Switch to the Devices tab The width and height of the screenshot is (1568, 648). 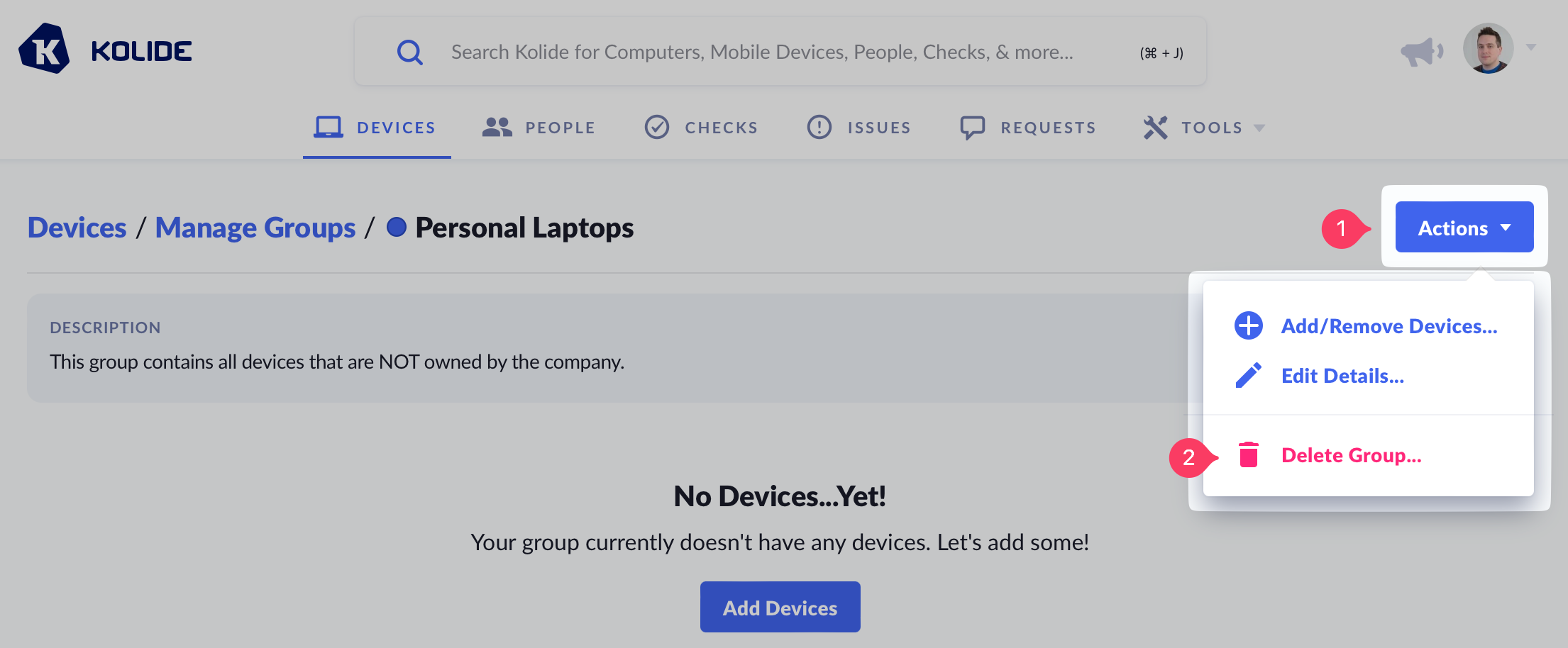376,128
